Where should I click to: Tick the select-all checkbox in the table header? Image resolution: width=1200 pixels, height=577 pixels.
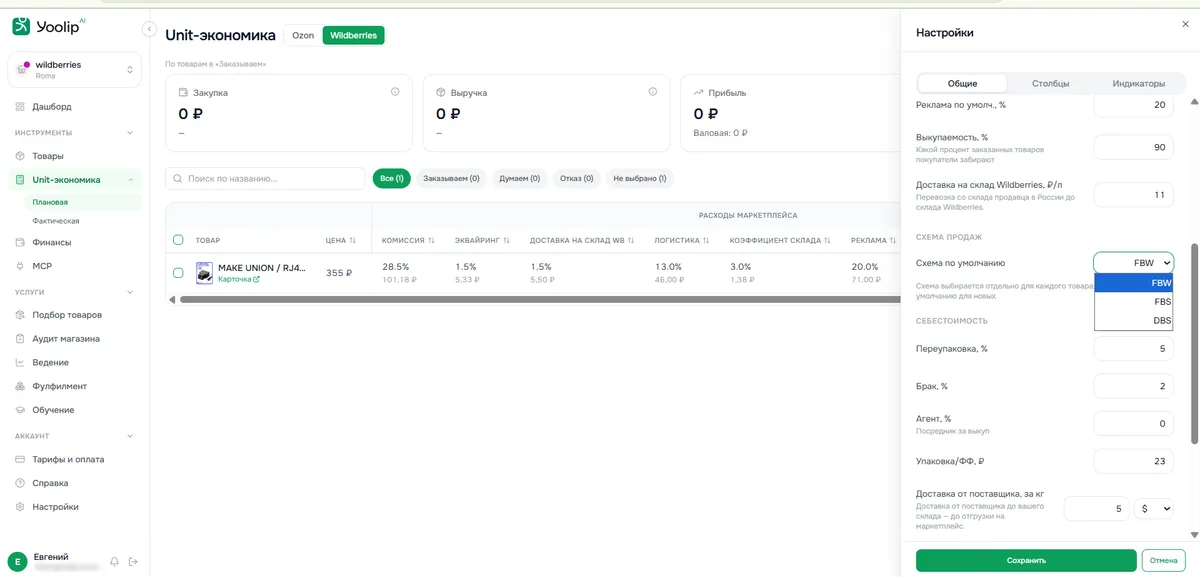coord(178,240)
